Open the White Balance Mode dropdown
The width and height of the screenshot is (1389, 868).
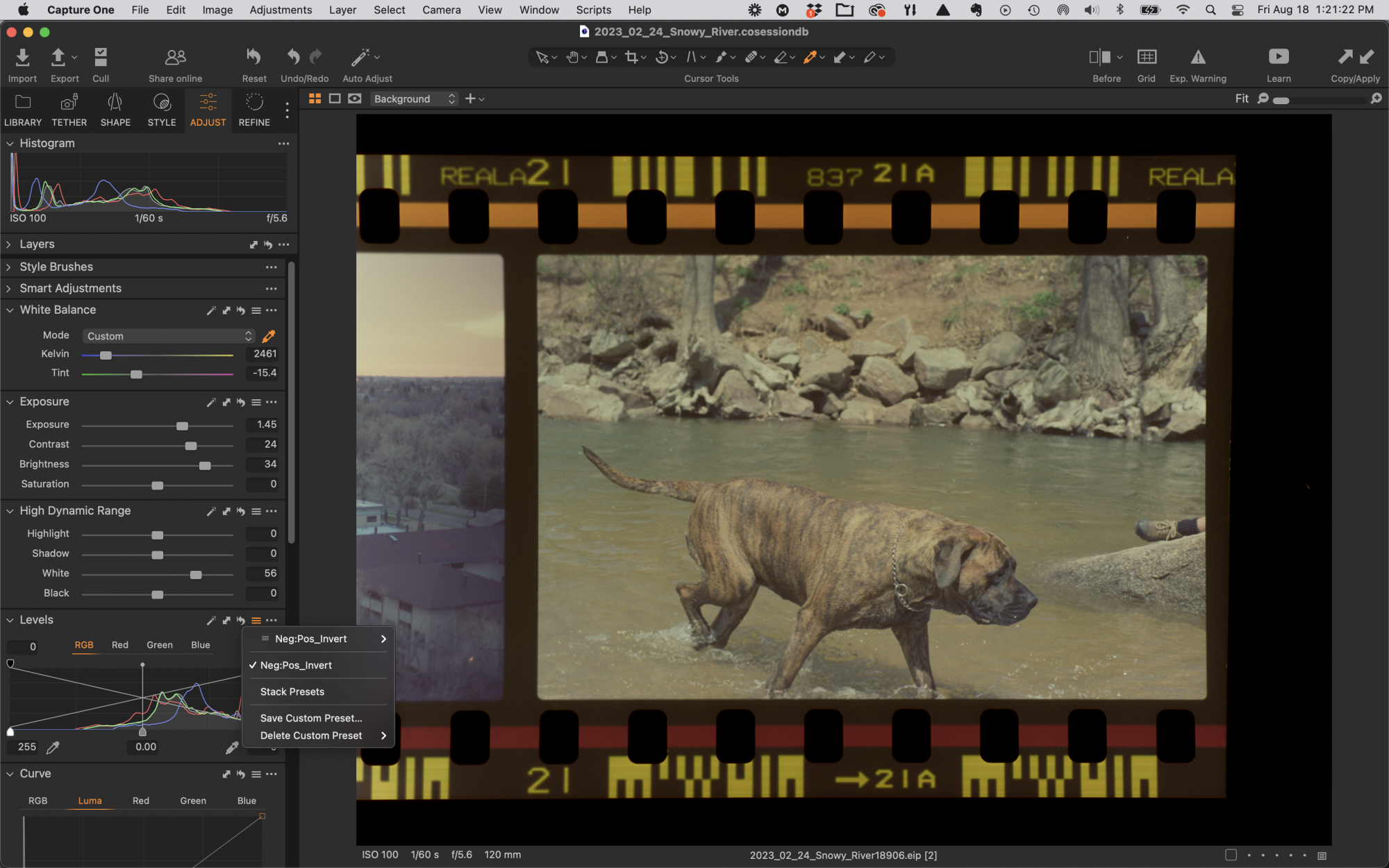[x=169, y=336]
